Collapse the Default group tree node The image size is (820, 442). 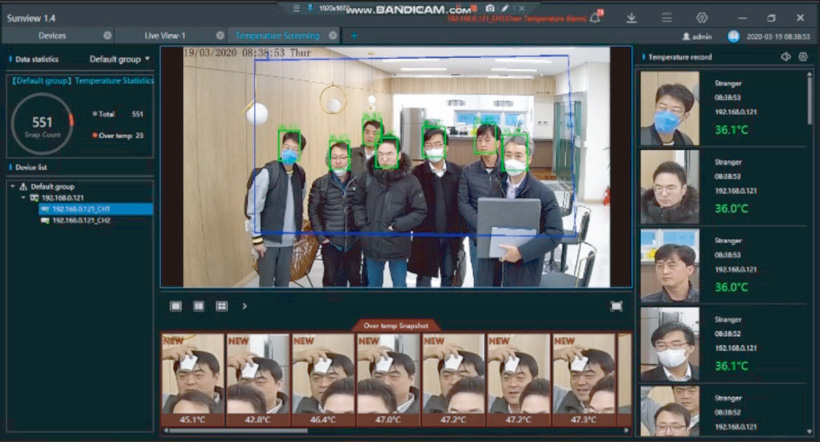coord(12,186)
